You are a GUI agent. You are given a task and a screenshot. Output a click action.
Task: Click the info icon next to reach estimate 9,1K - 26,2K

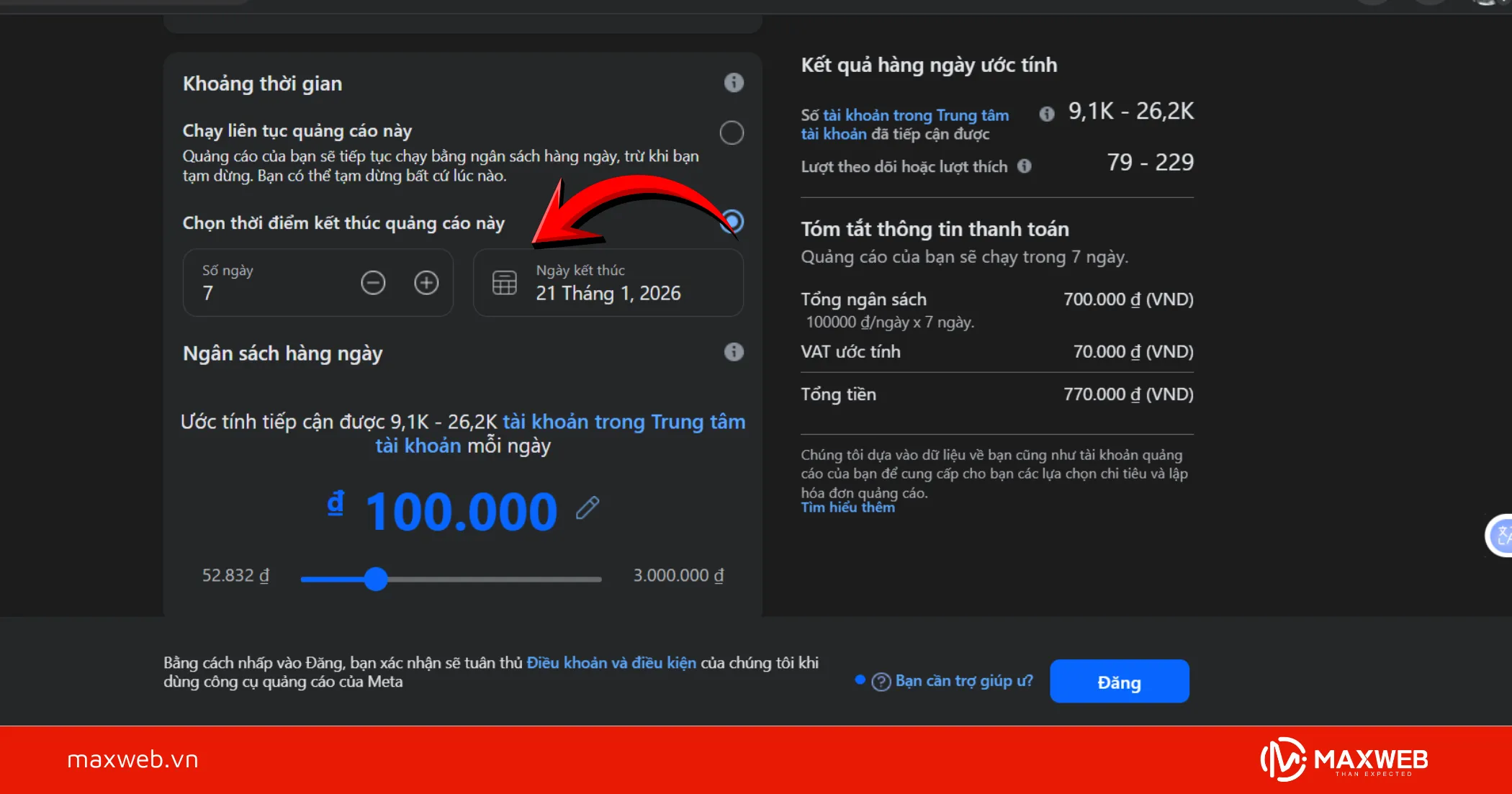click(x=1047, y=114)
